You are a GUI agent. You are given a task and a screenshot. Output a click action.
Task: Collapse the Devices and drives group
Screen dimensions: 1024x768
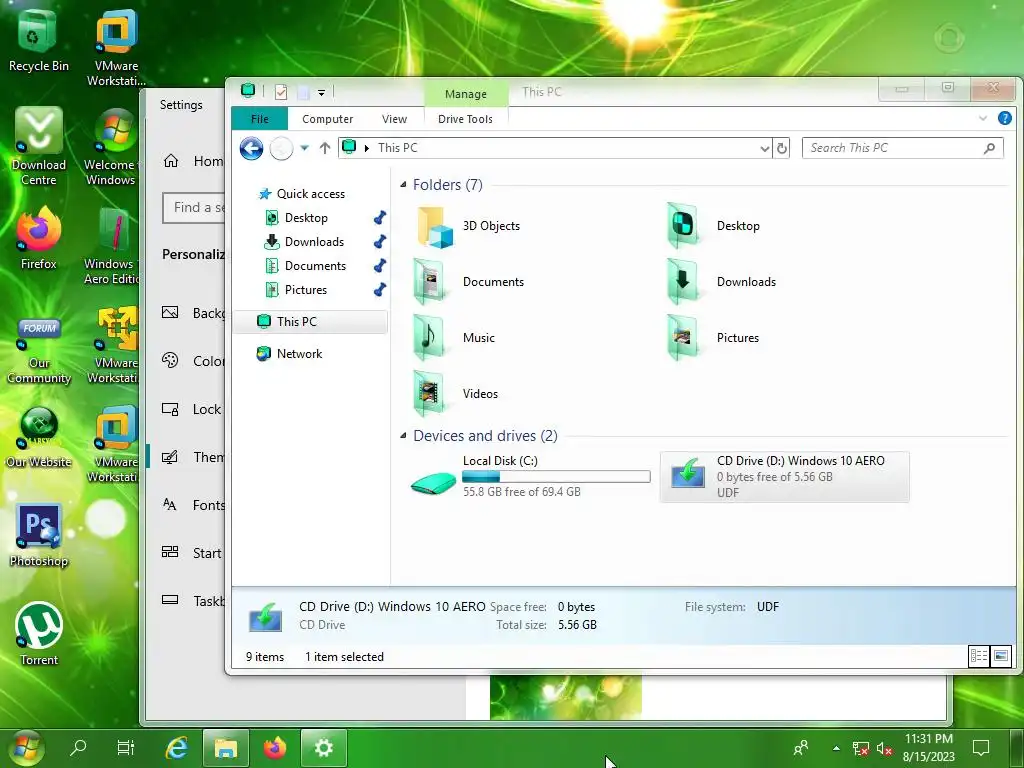tap(403, 436)
